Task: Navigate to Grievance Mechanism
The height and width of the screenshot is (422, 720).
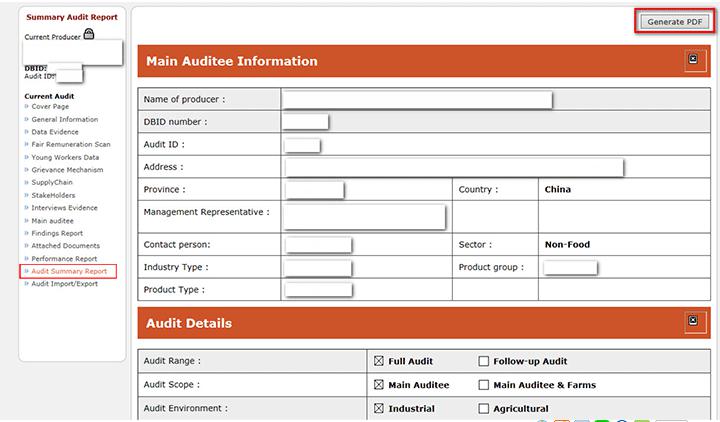Action: pyautogui.click(x=67, y=170)
